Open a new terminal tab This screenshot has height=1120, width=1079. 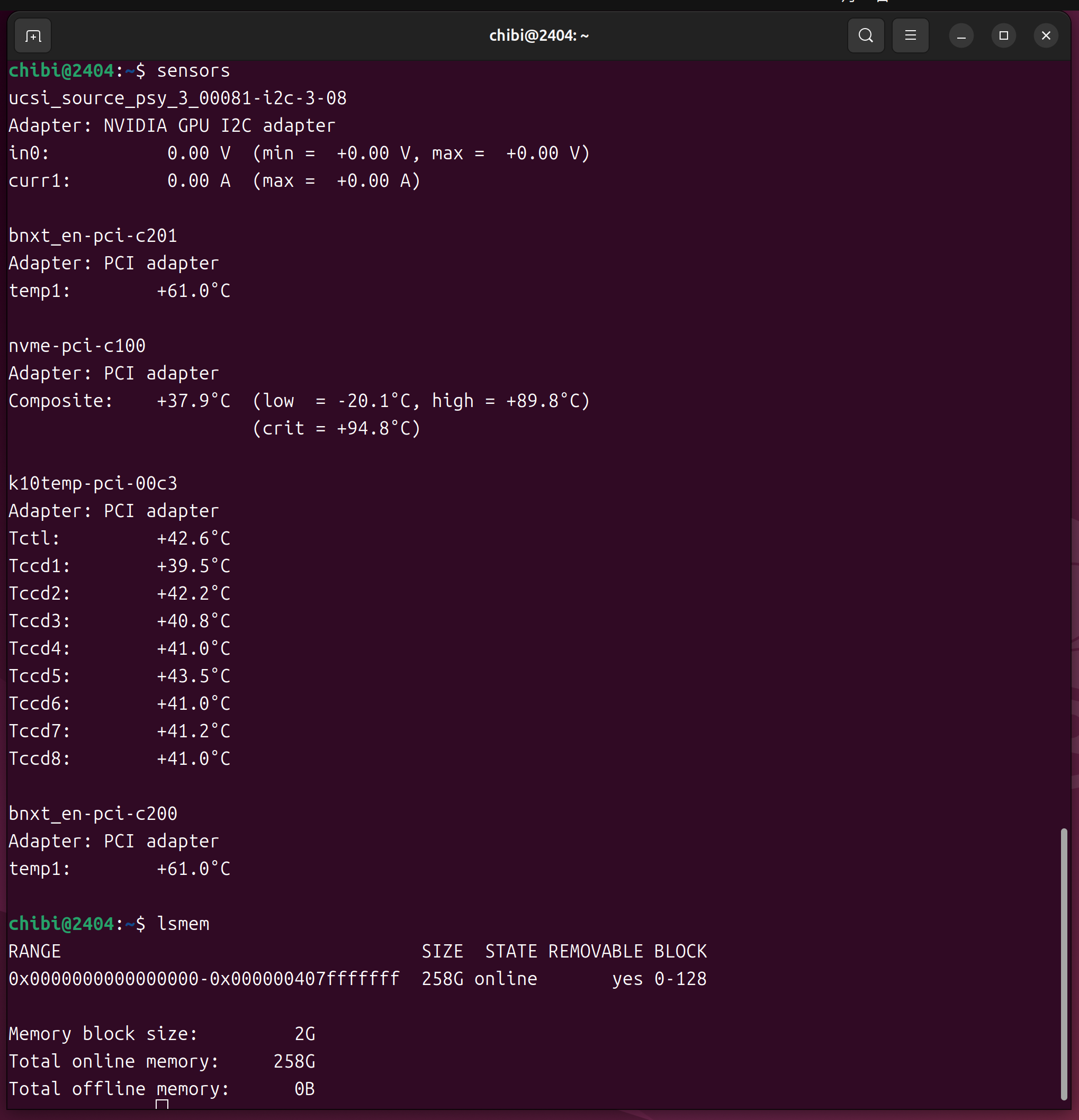click(33, 36)
